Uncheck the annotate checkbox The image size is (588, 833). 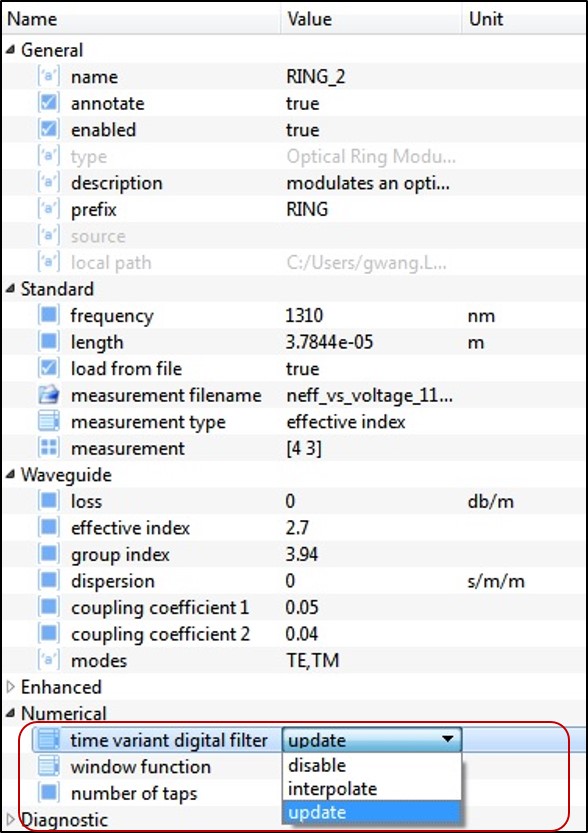click(48, 103)
